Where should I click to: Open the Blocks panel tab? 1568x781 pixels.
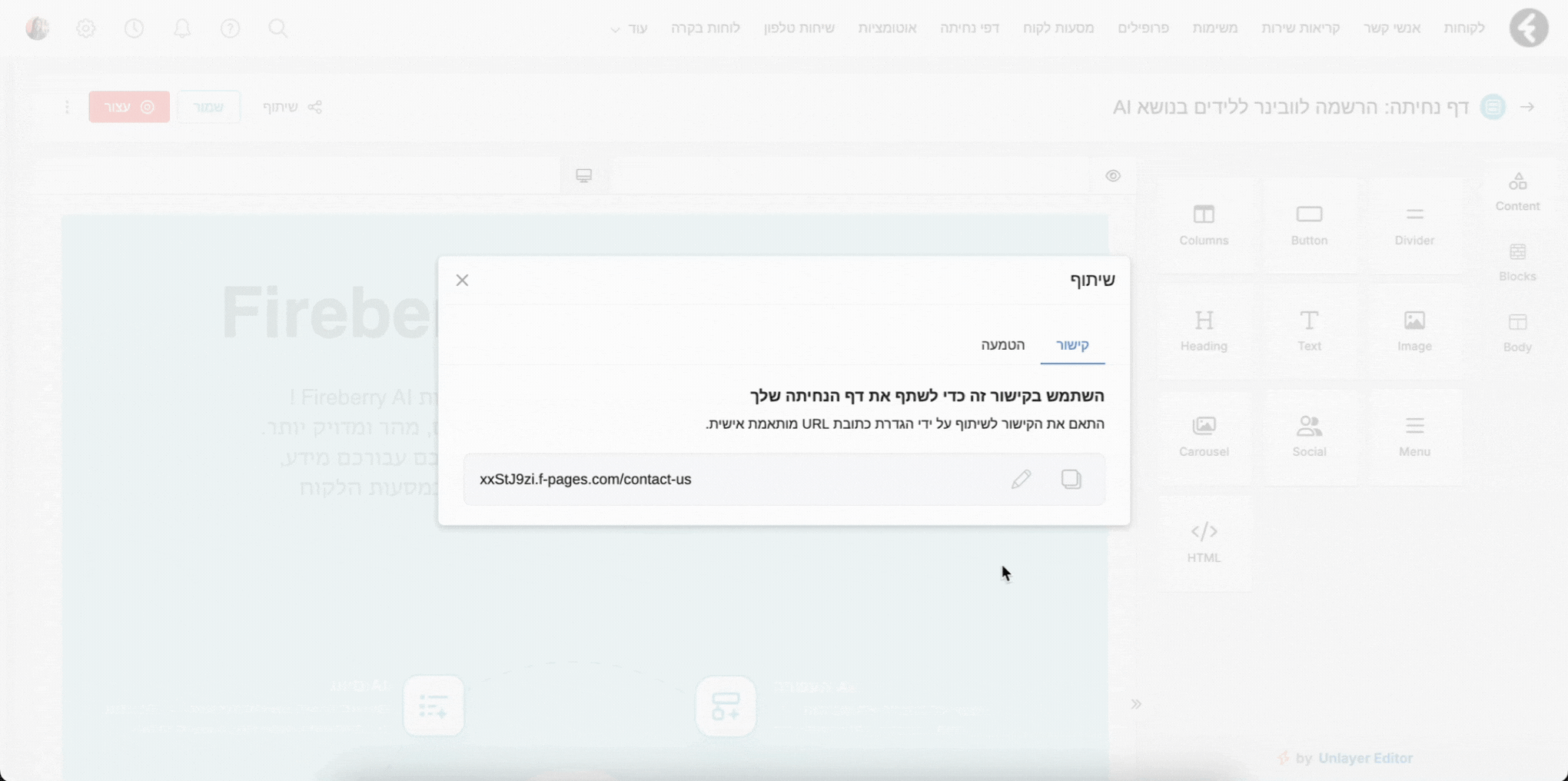(x=1517, y=262)
